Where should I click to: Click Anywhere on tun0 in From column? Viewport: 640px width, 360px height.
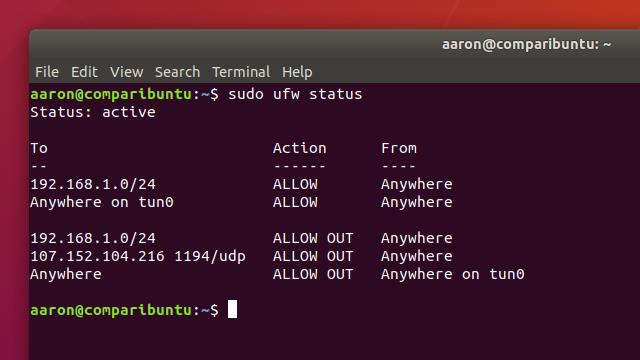(x=453, y=274)
